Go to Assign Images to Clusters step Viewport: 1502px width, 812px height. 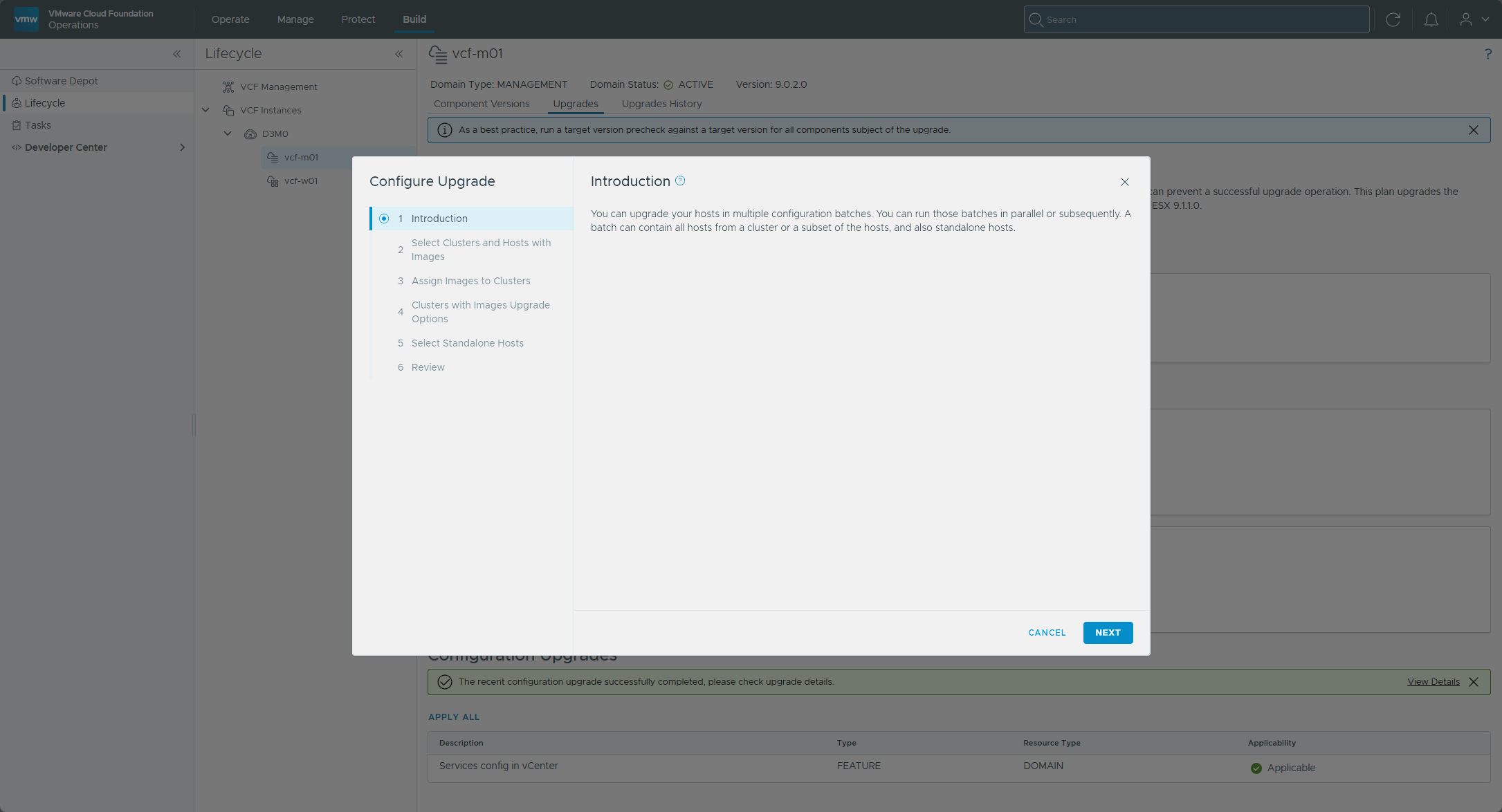(x=470, y=281)
